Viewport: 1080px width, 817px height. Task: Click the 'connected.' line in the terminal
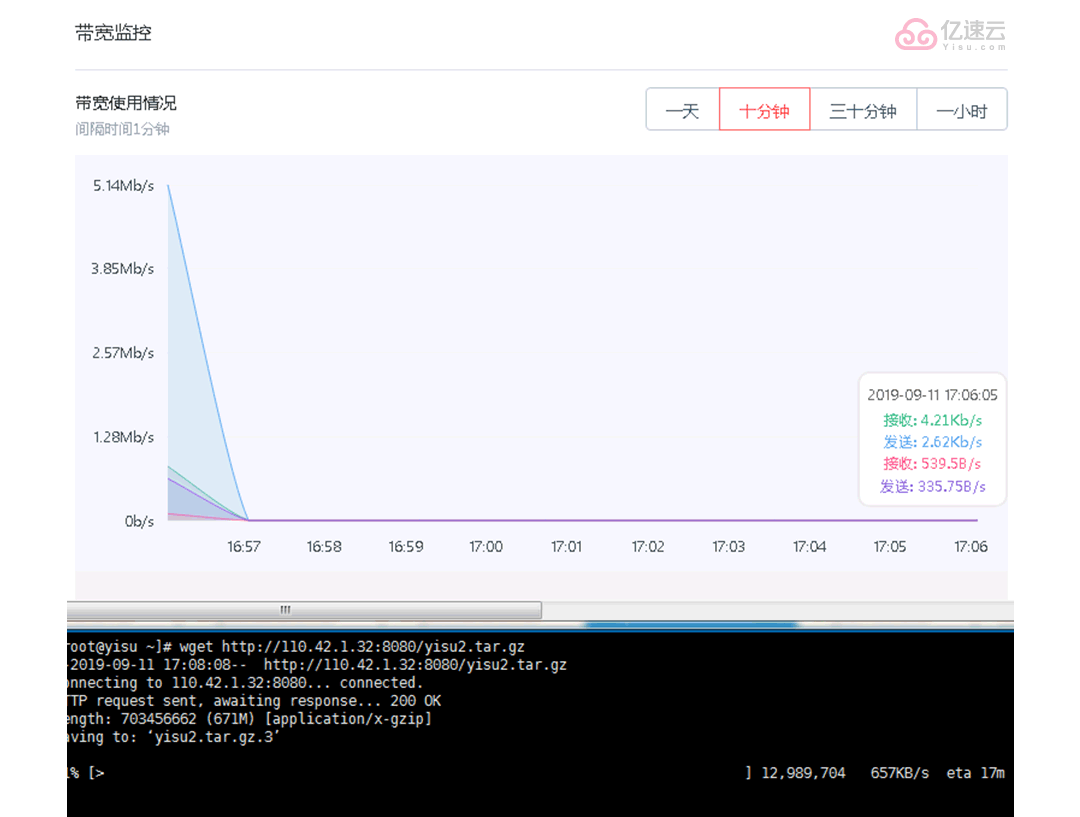click(x=245, y=683)
